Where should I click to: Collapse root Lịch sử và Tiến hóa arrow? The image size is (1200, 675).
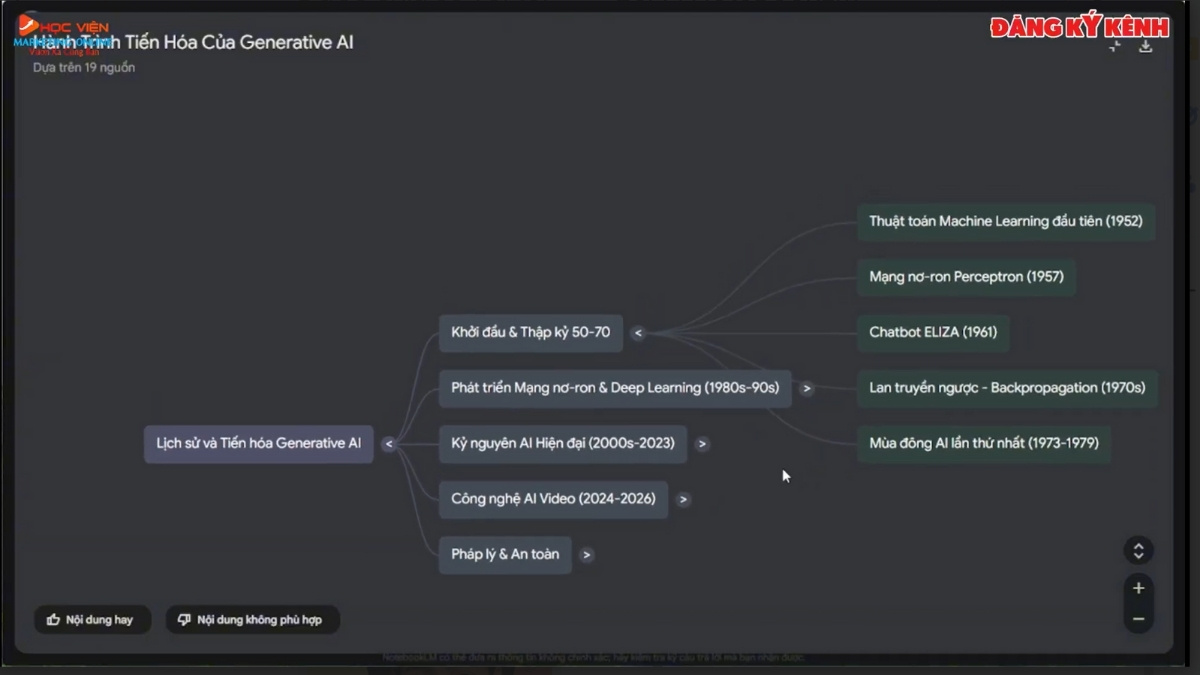pos(389,444)
